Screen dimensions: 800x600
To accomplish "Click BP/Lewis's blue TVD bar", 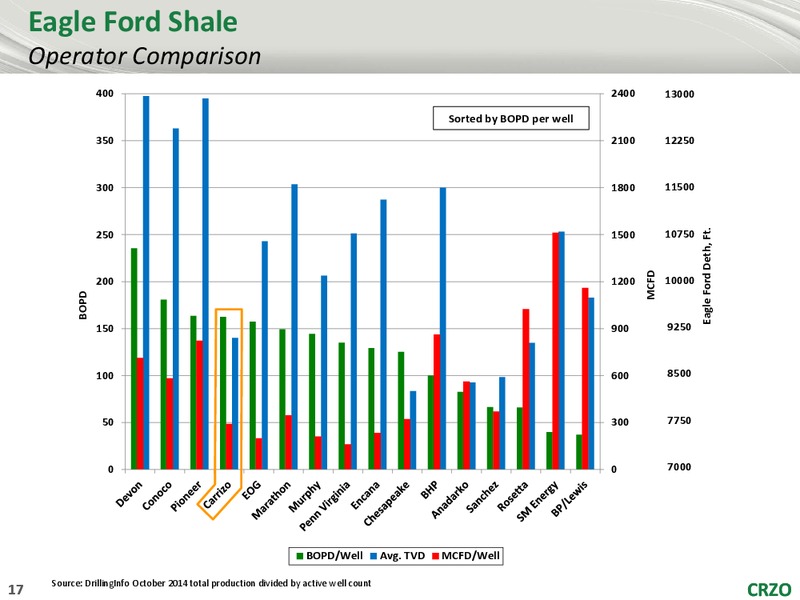I will [591, 384].
